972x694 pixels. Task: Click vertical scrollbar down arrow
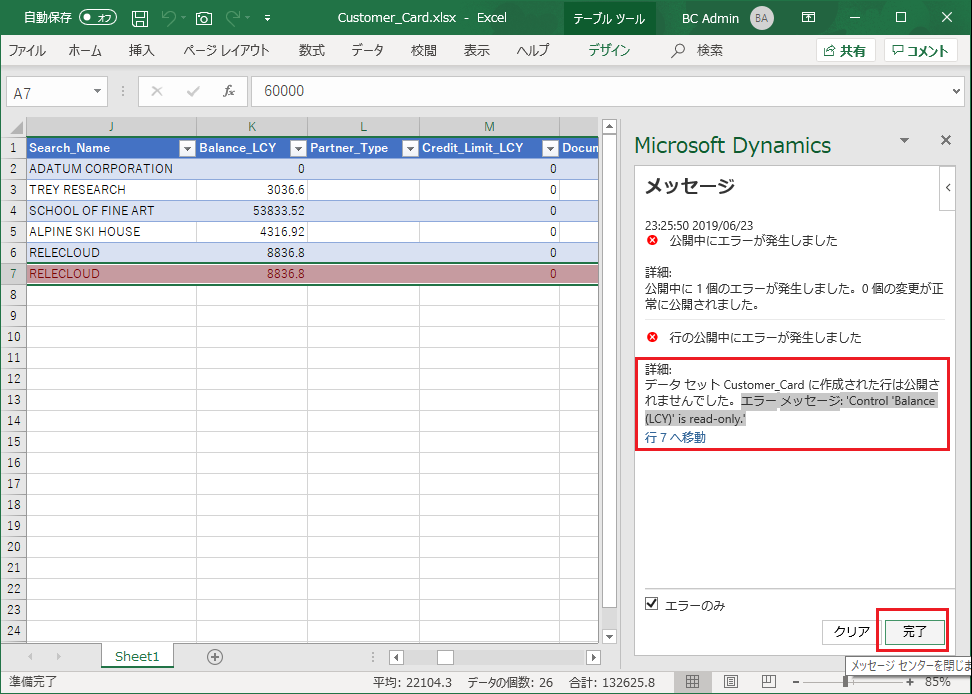click(x=609, y=636)
